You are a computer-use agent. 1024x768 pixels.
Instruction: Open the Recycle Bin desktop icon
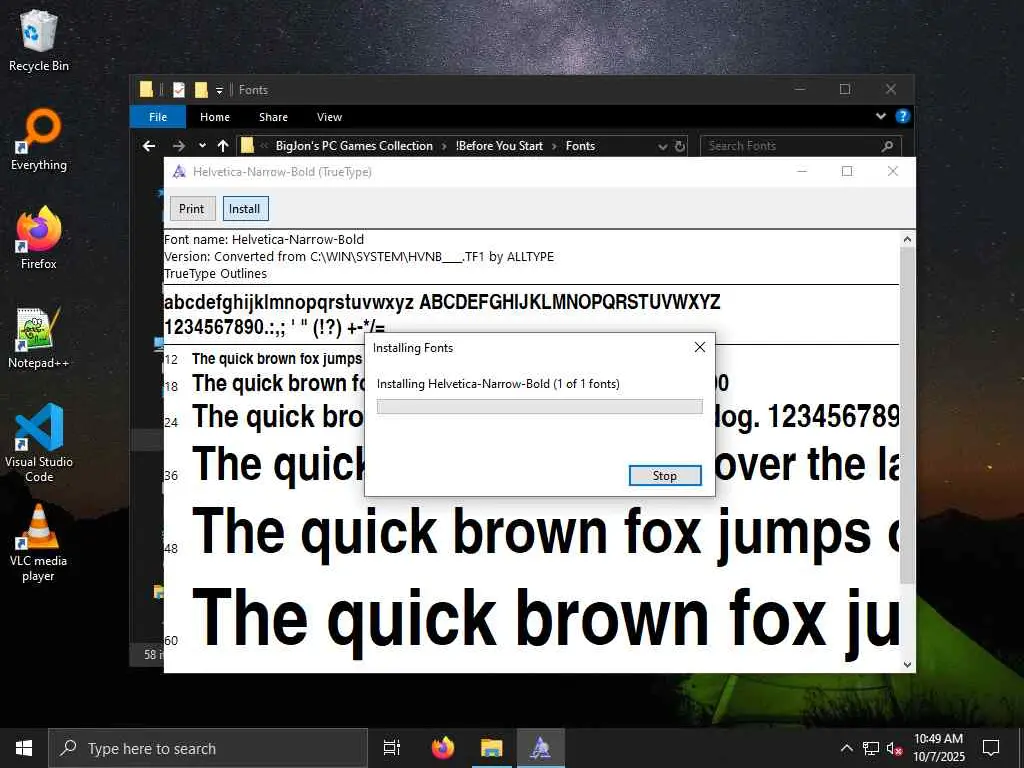(x=39, y=40)
